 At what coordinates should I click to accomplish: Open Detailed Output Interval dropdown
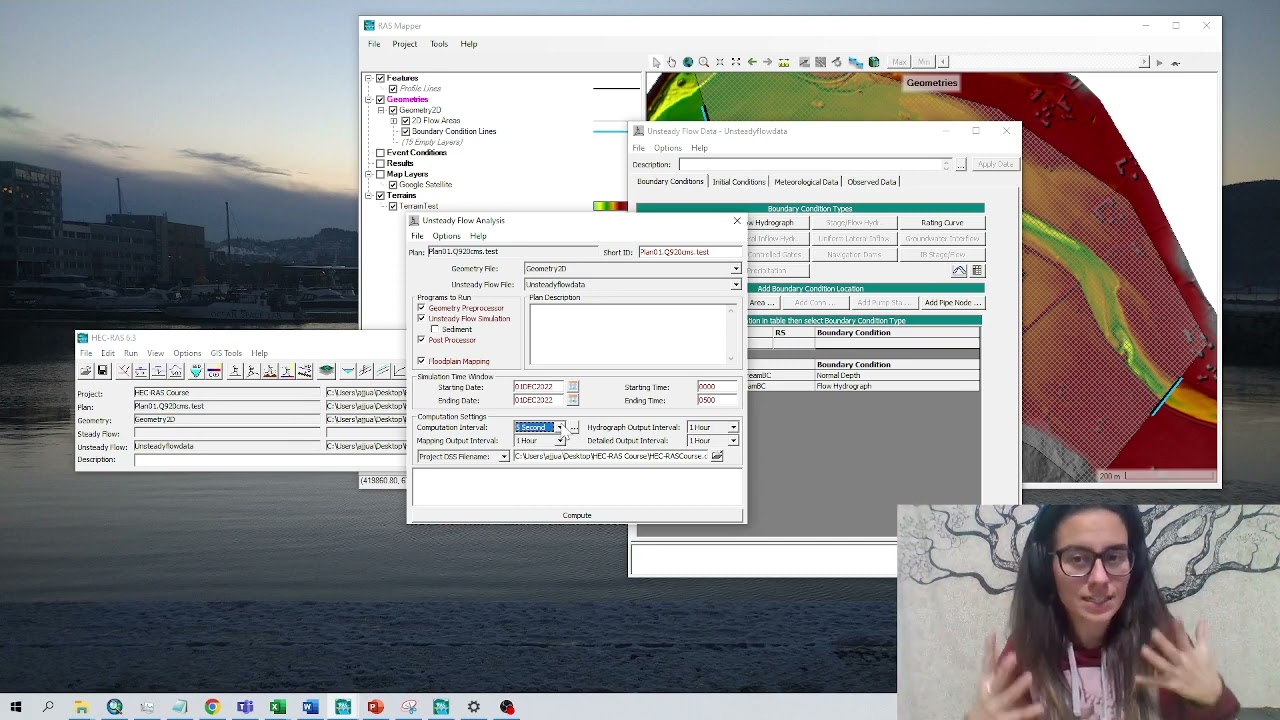[x=733, y=441]
